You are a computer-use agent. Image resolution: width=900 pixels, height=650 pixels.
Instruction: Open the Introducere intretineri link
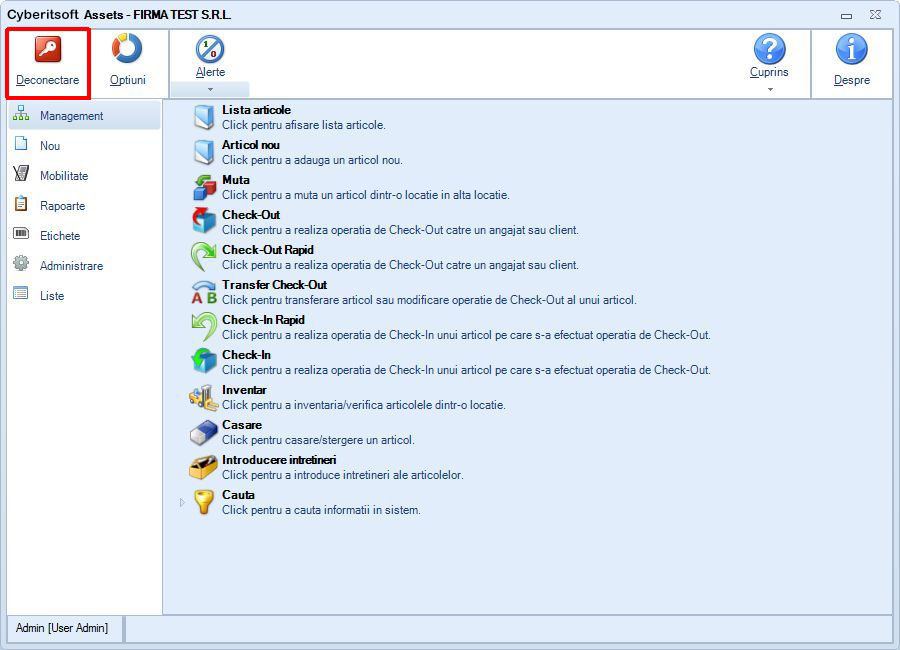tap(279, 460)
